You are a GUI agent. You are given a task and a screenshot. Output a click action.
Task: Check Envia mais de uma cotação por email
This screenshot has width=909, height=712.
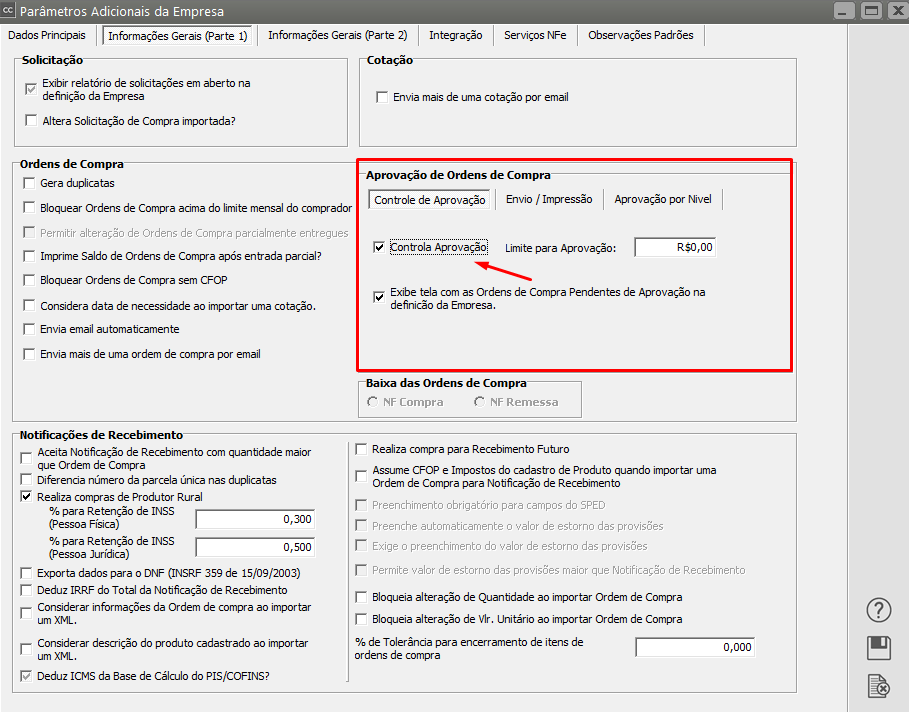coord(381,98)
